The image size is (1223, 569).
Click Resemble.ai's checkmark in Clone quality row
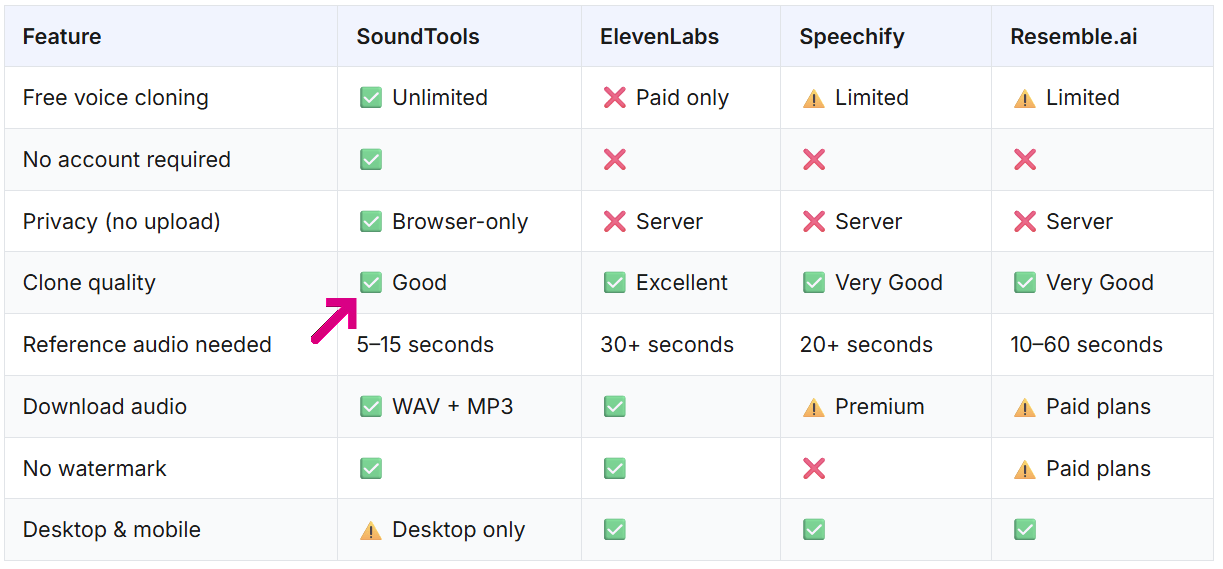coord(1025,283)
